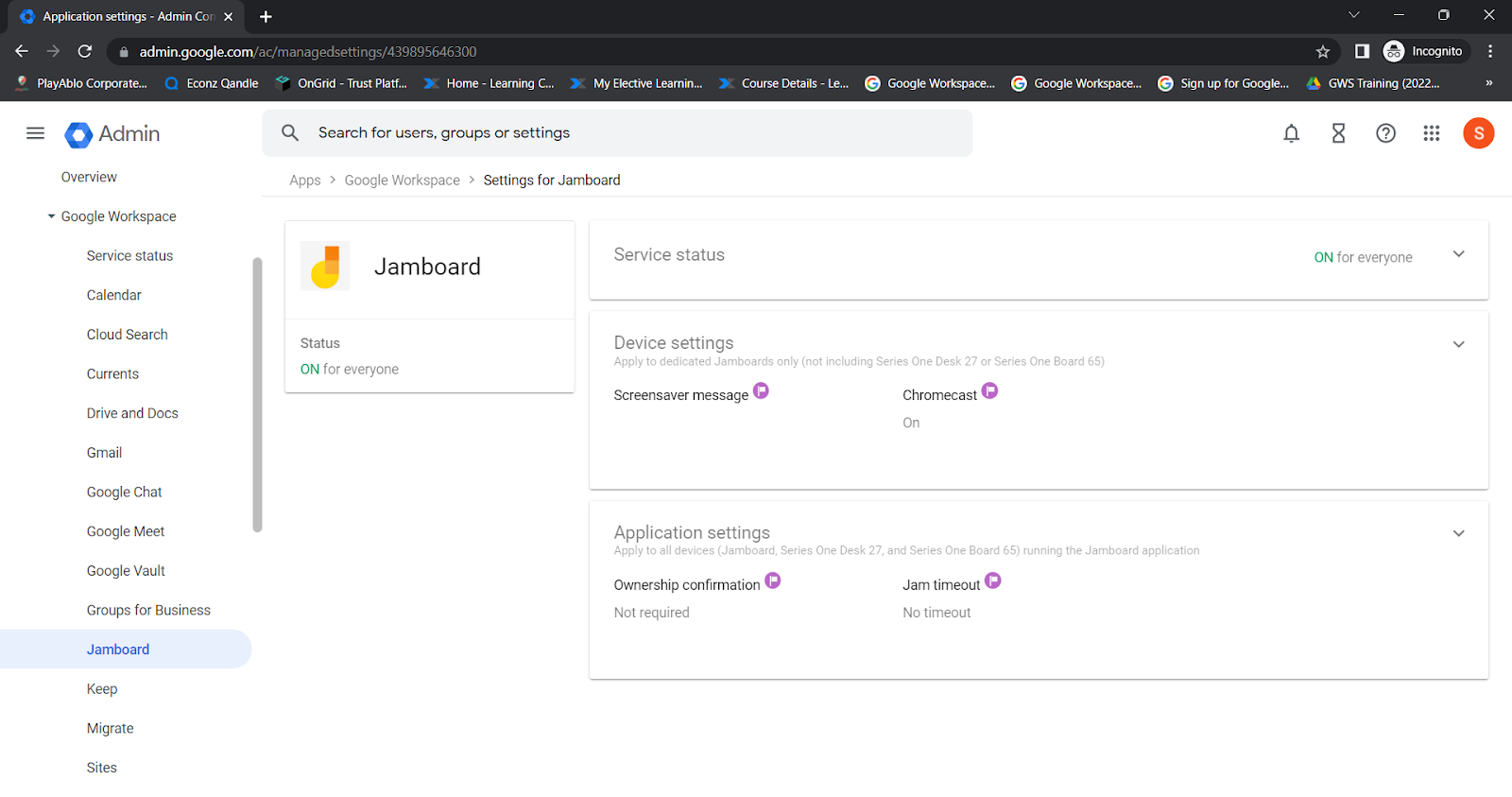Open Drive and Docs in the sidebar
The width and height of the screenshot is (1512, 797).
pos(132,413)
